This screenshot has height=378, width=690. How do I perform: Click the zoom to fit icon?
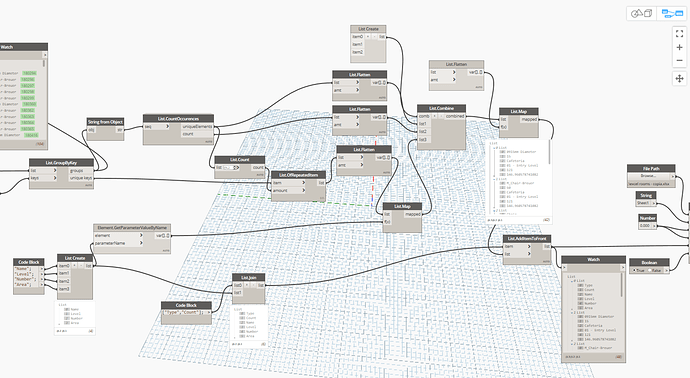click(x=679, y=33)
